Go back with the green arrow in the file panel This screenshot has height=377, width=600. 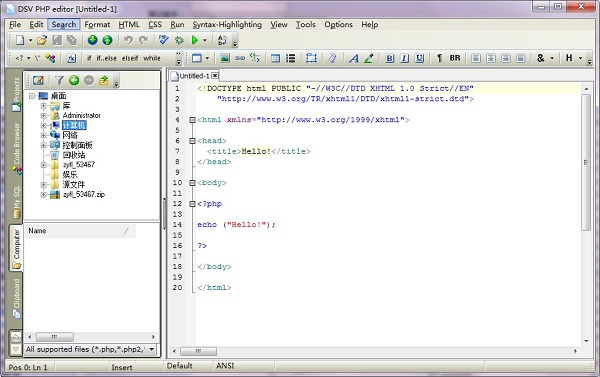pyautogui.click(x=74, y=80)
